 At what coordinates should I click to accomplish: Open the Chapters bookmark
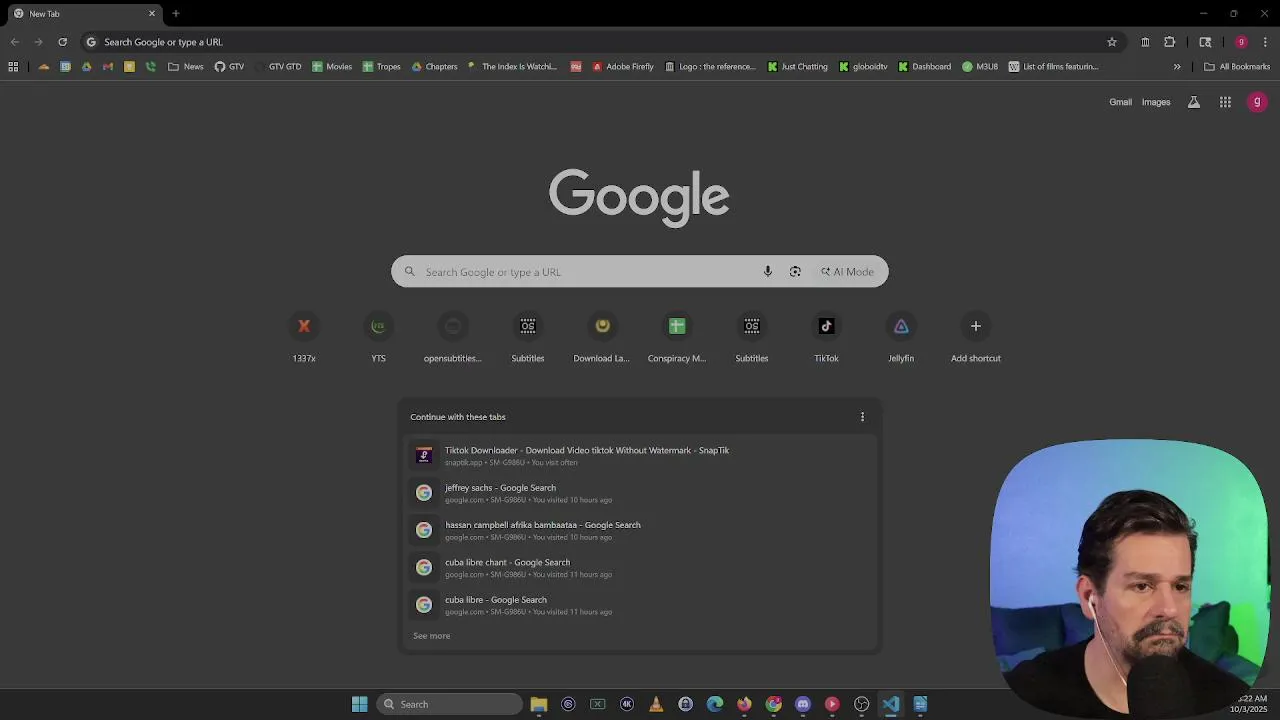click(433, 67)
